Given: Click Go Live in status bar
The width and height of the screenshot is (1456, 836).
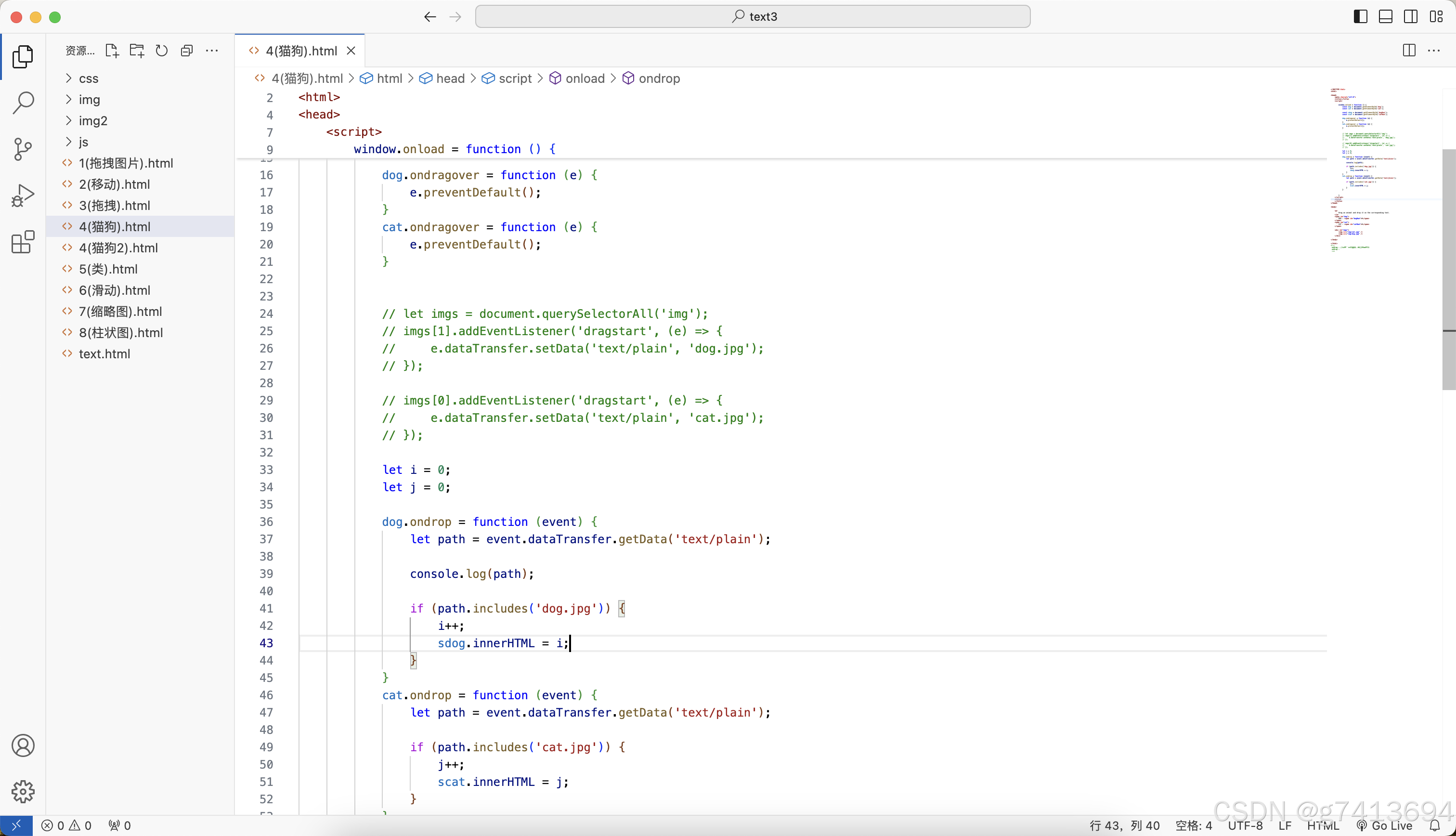Looking at the screenshot, I should pyautogui.click(x=1384, y=825).
